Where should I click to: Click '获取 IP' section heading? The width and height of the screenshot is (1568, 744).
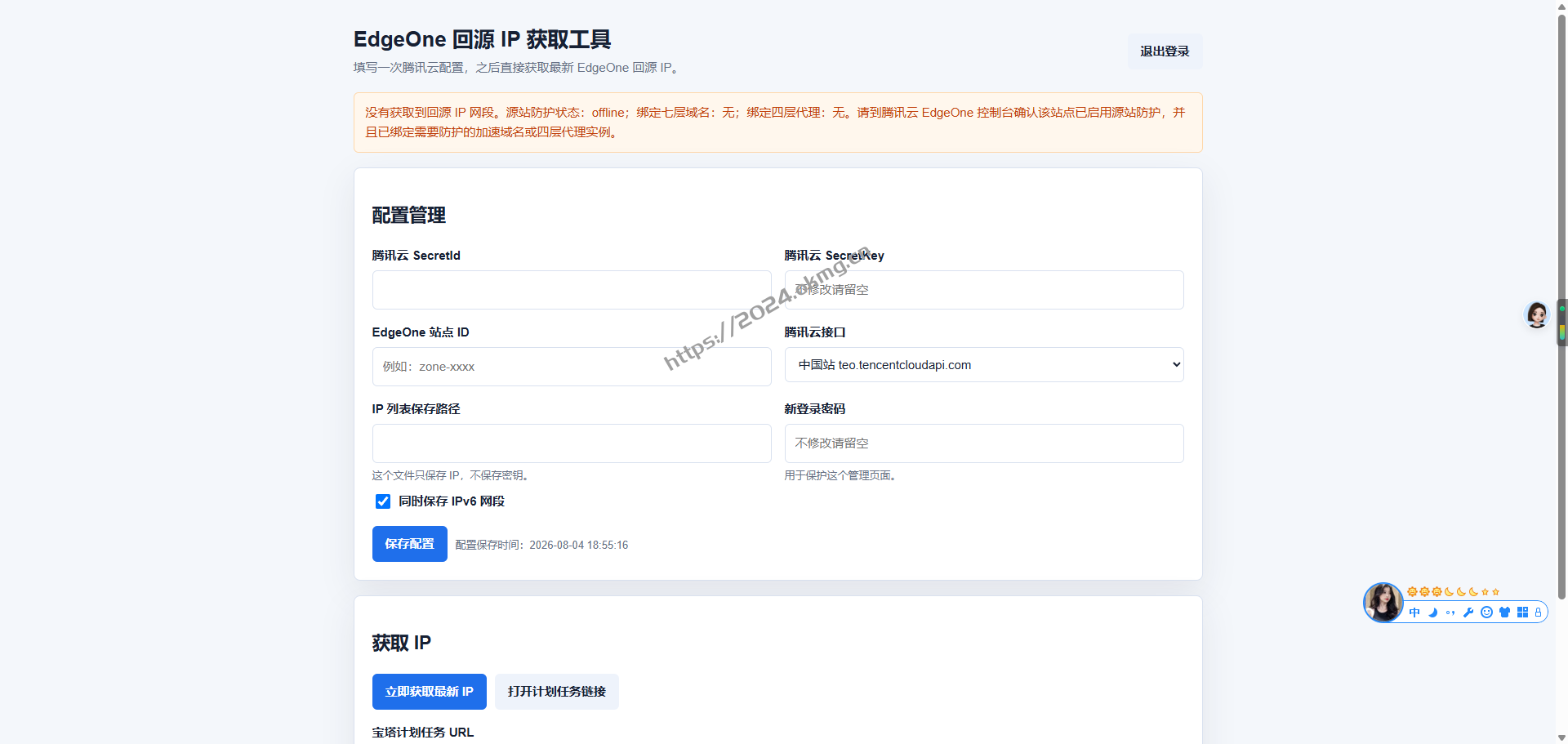click(x=402, y=644)
